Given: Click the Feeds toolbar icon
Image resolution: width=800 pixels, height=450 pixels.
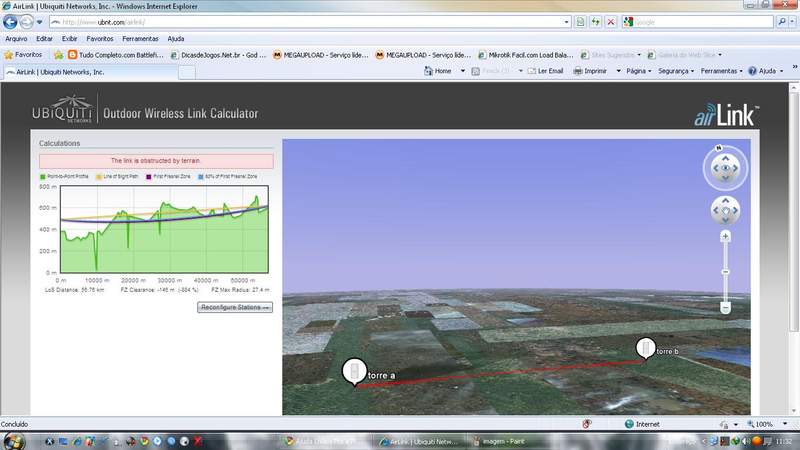Looking at the screenshot, I should tap(476, 71).
